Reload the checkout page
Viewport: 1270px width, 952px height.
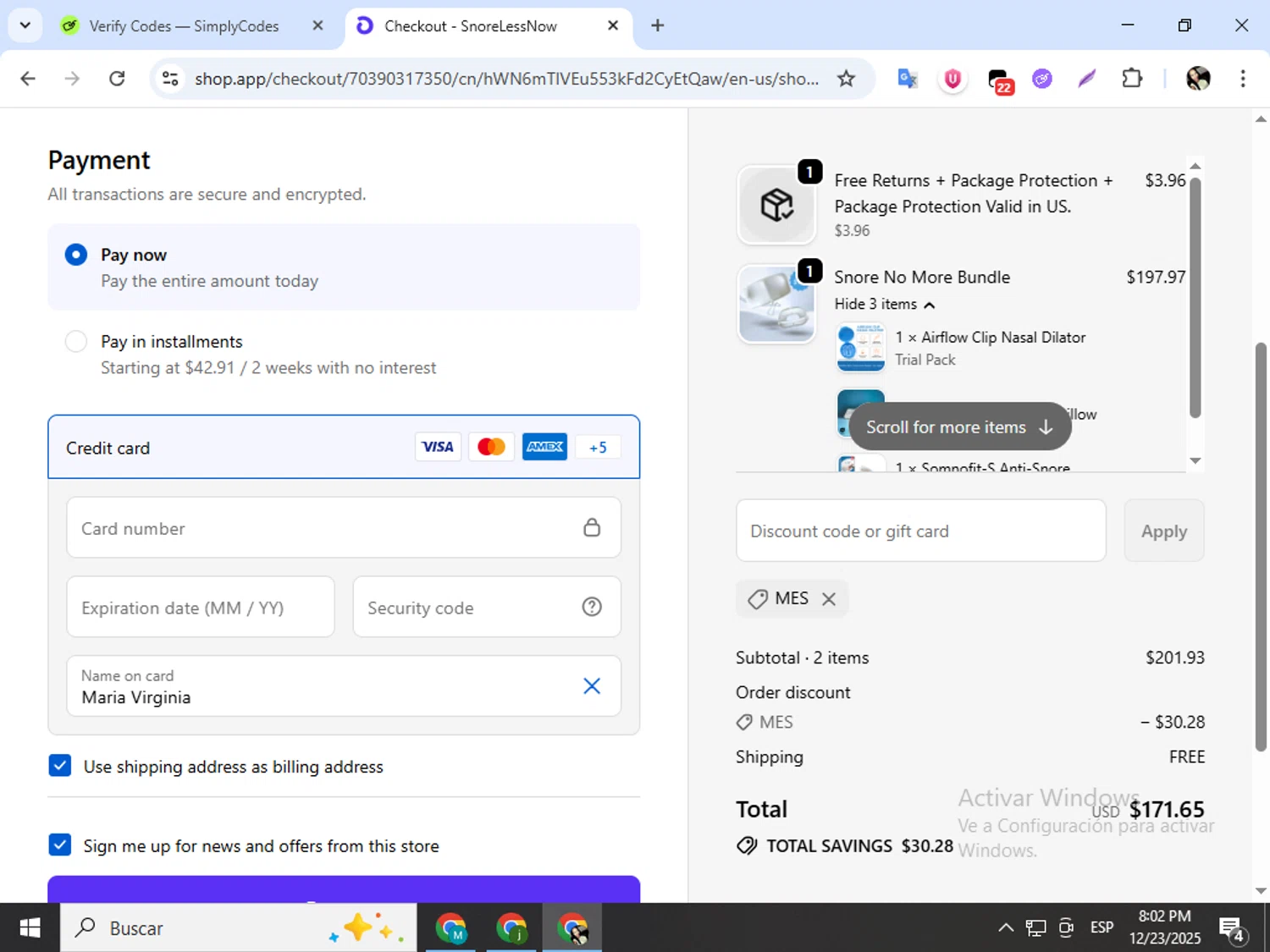click(x=117, y=79)
